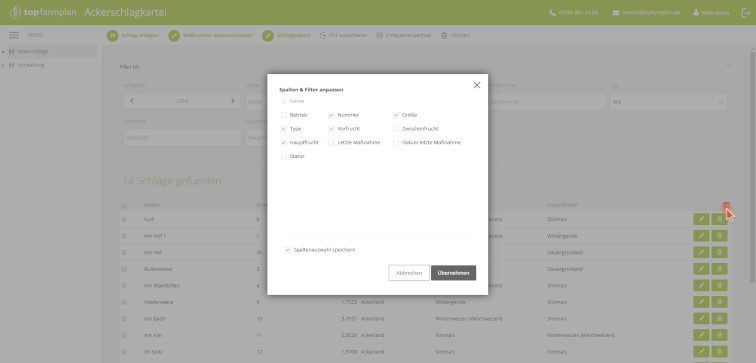Edit the Am Klei row

[701, 335]
